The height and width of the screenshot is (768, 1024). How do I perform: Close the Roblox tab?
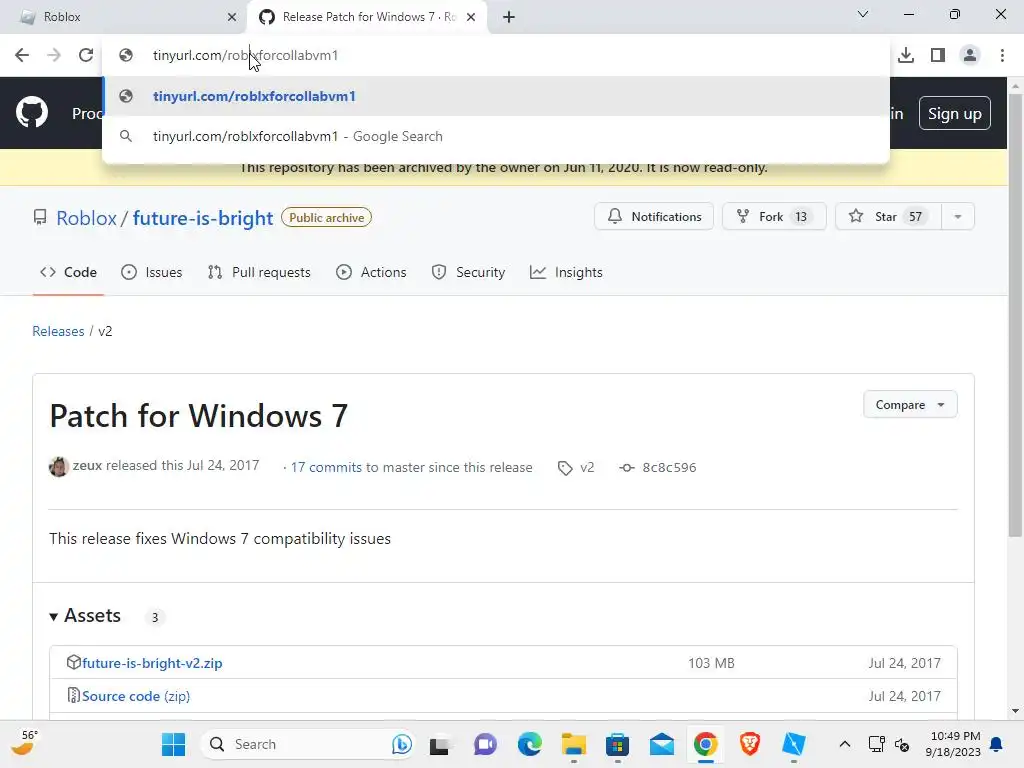click(x=232, y=17)
